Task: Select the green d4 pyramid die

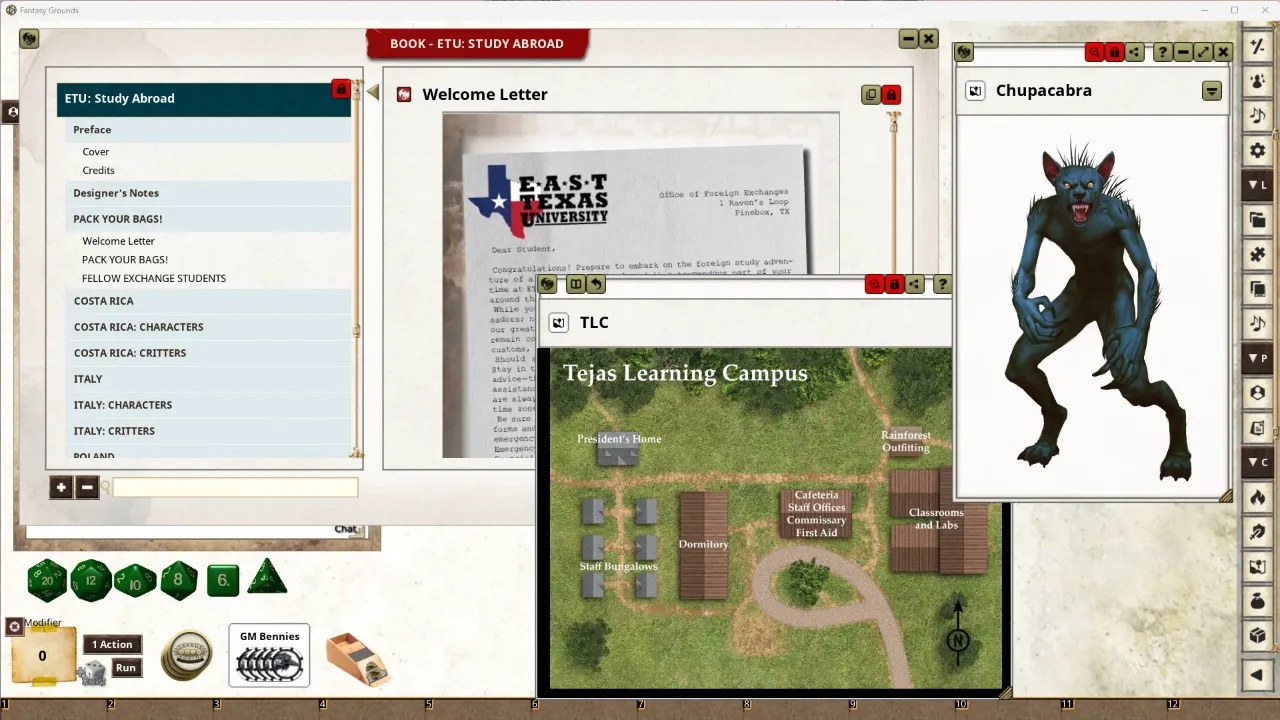Action: coord(266,577)
